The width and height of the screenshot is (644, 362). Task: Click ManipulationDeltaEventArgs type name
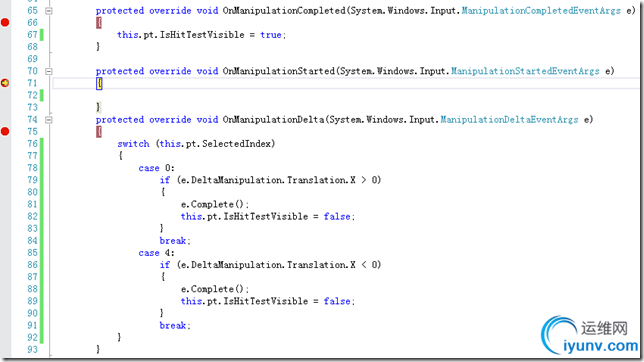(509, 120)
